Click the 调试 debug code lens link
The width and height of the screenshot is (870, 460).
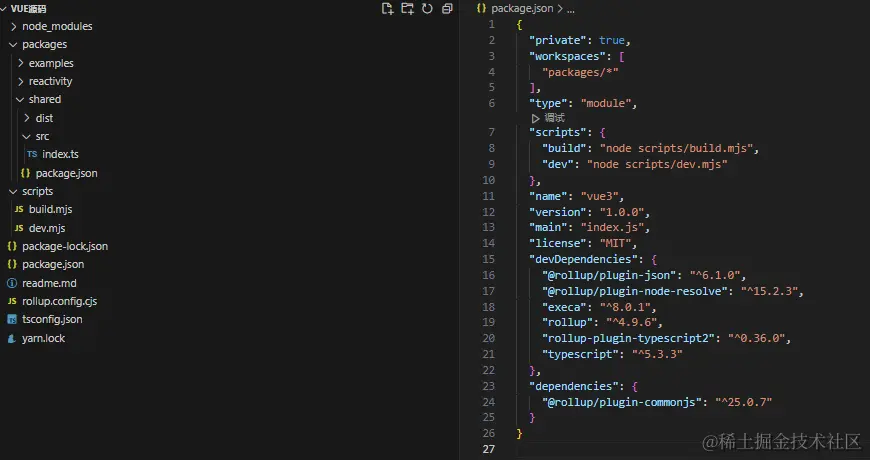[x=554, y=118]
